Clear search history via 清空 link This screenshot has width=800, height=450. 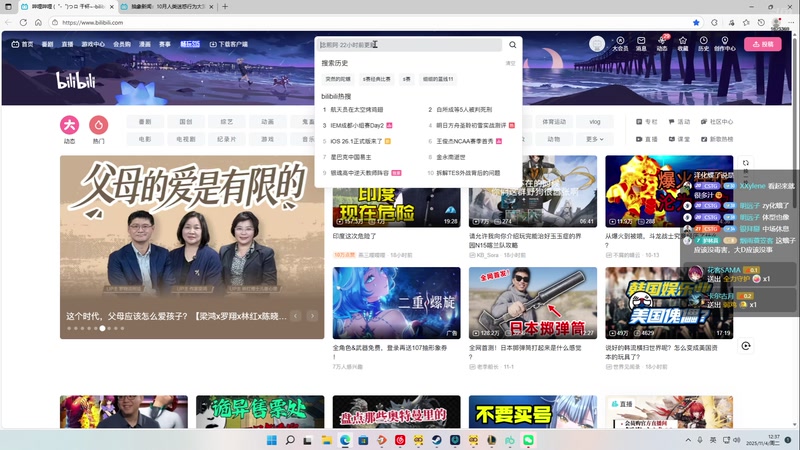click(x=510, y=63)
